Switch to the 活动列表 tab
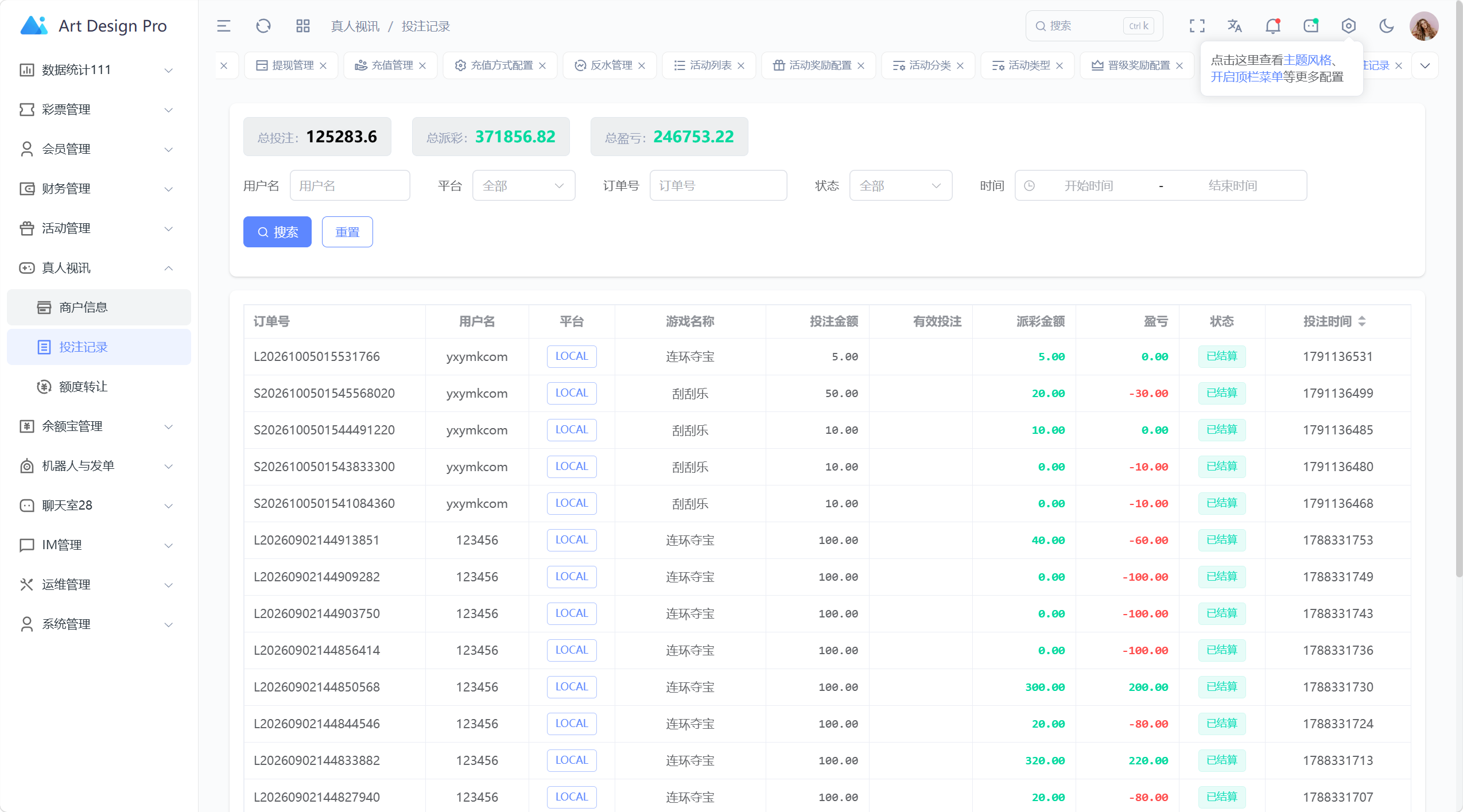 [x=709, y=65]
